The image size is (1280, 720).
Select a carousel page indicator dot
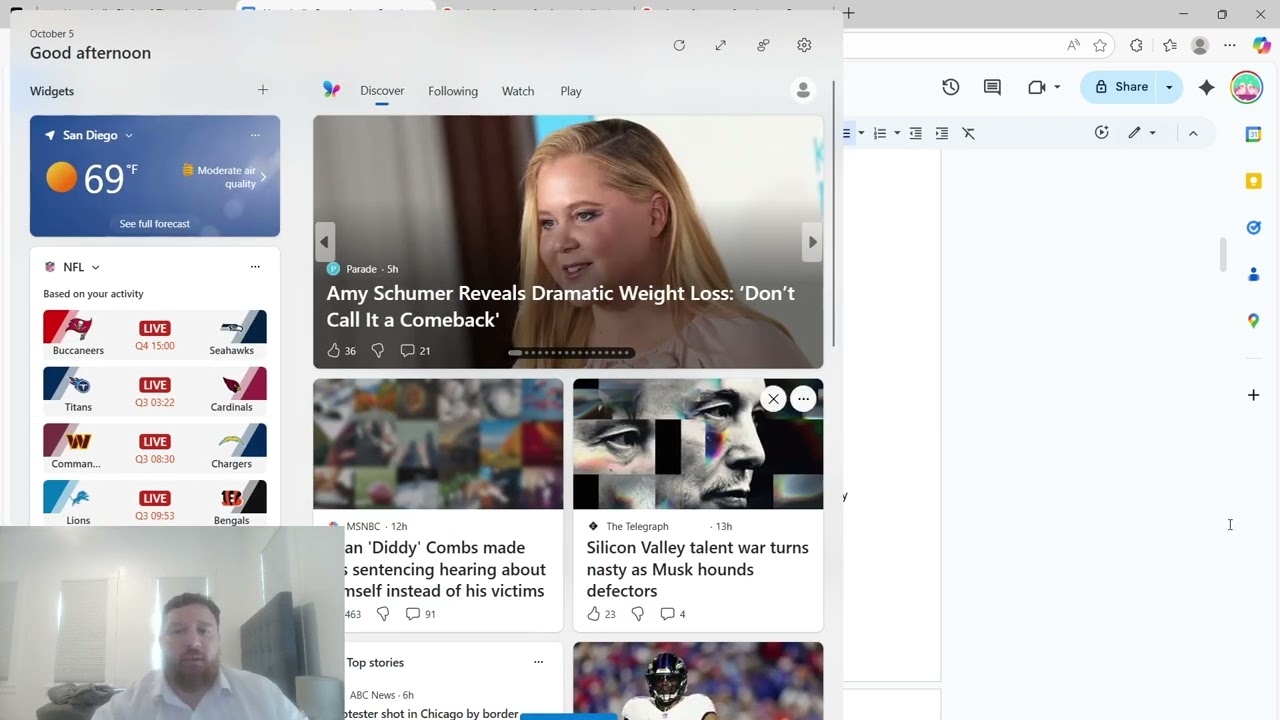click(x=570, y=352)
